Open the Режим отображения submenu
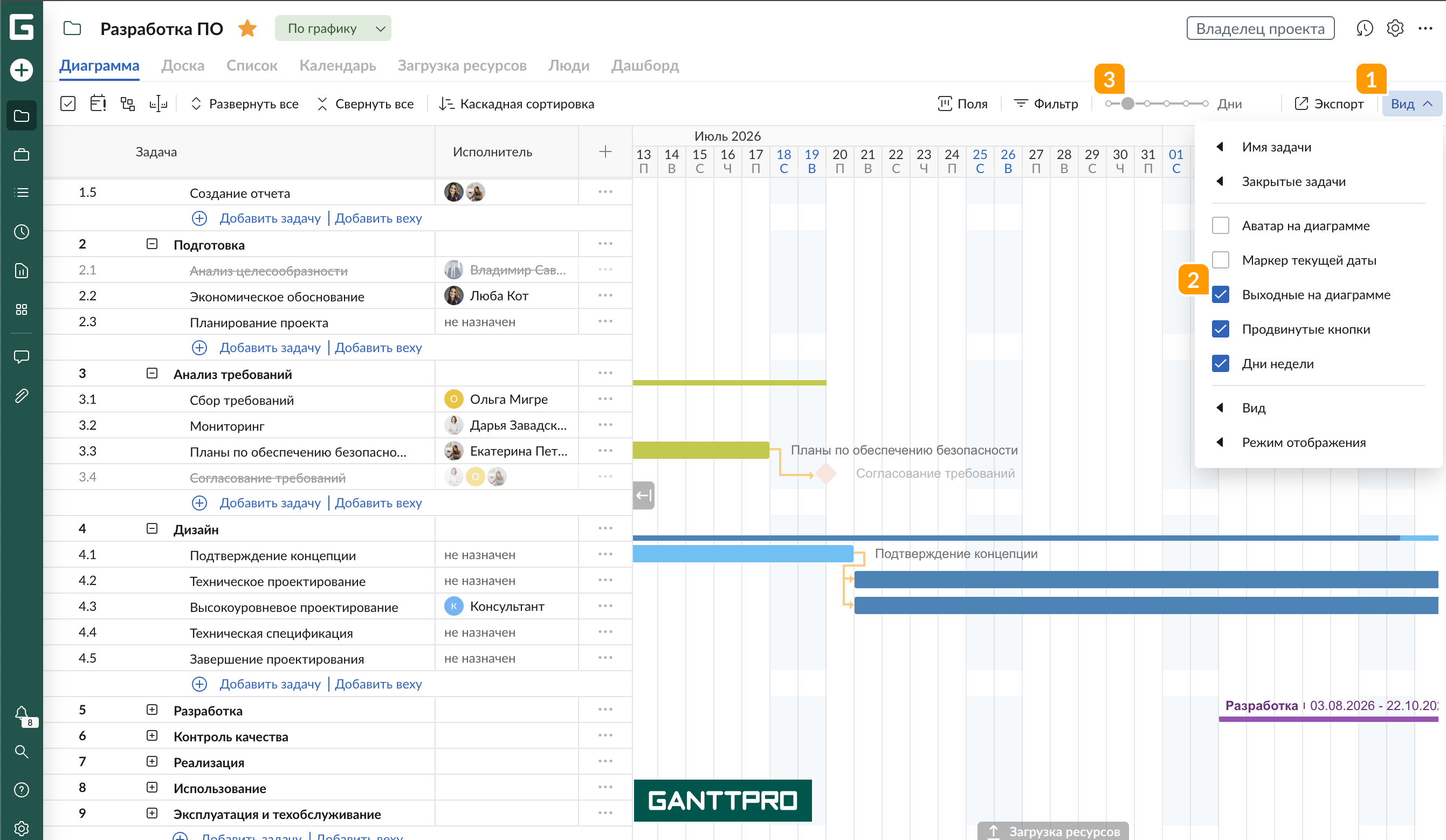The image size is (1446, 840). pyautogui.click(x=1303, y=443)
